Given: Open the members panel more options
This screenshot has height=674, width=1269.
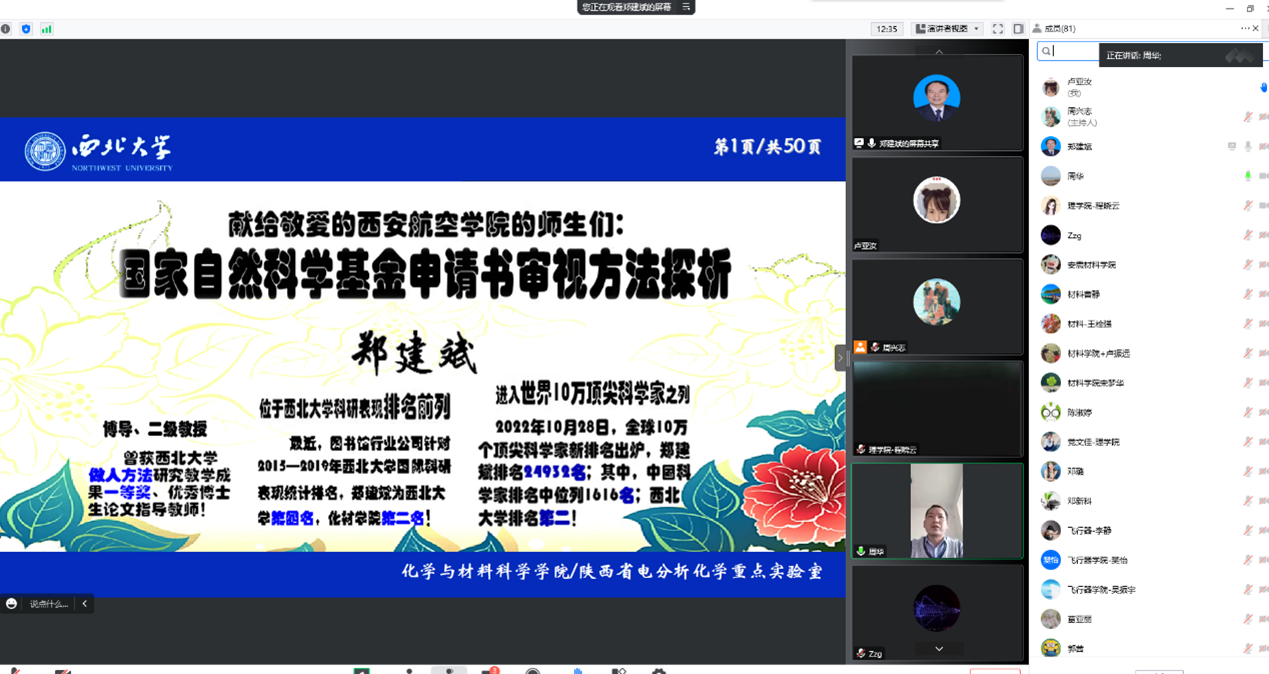Looking at the screenshot, I should (1244, 28).
